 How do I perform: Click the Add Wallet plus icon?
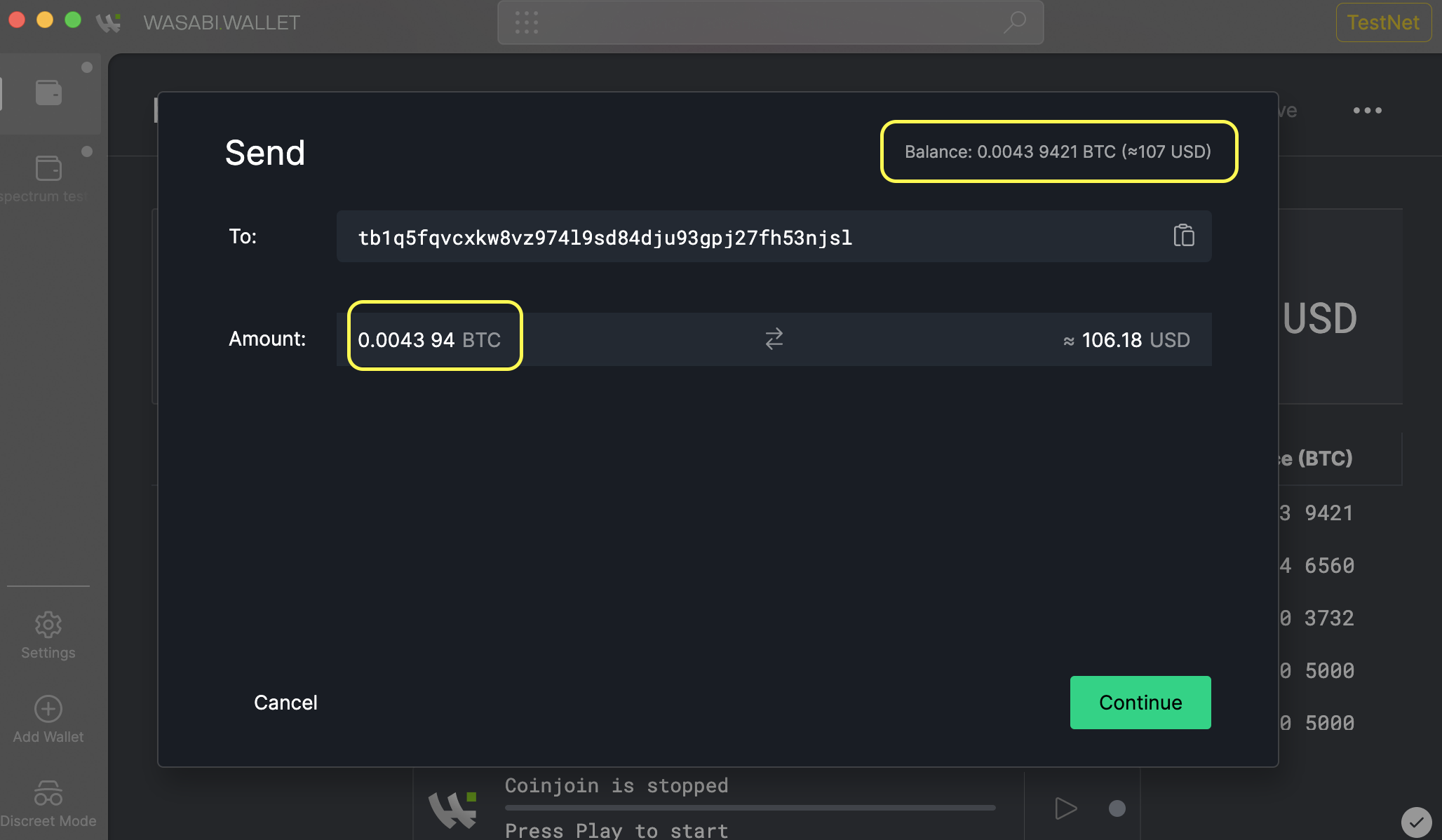click(x=48, y=709)
